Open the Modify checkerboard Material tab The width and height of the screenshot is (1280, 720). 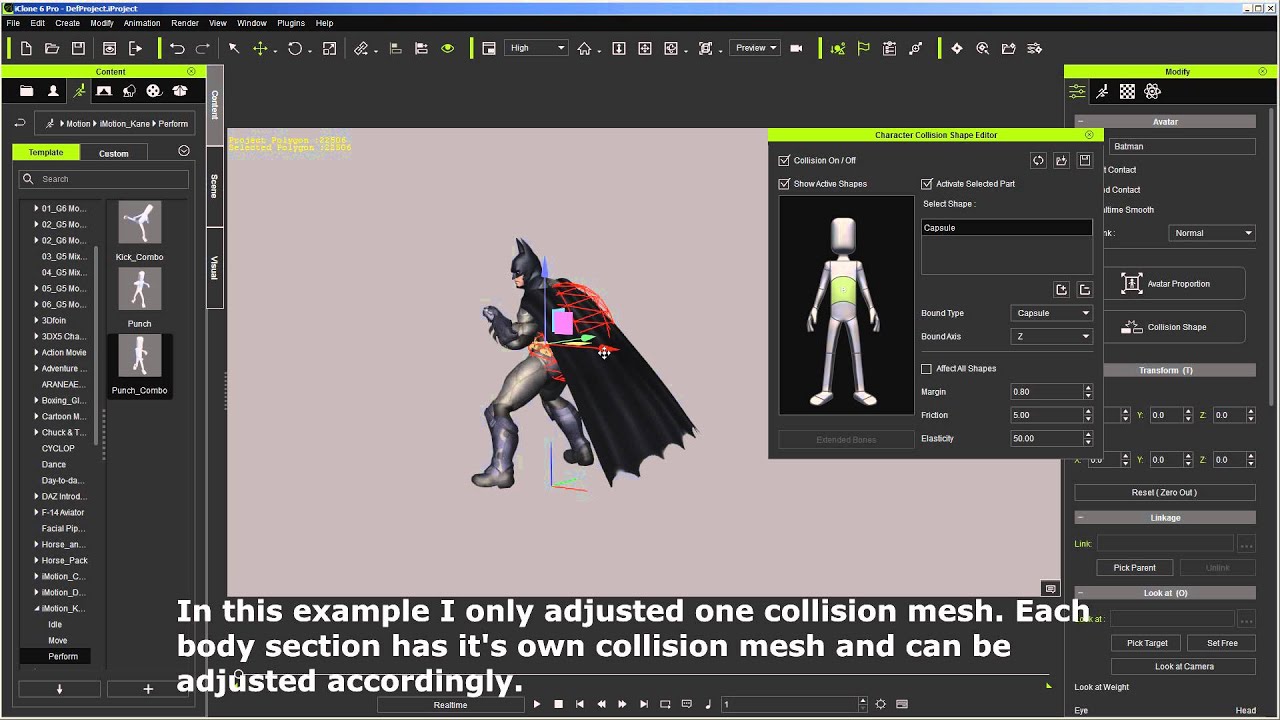click(x=1127, y=91)
